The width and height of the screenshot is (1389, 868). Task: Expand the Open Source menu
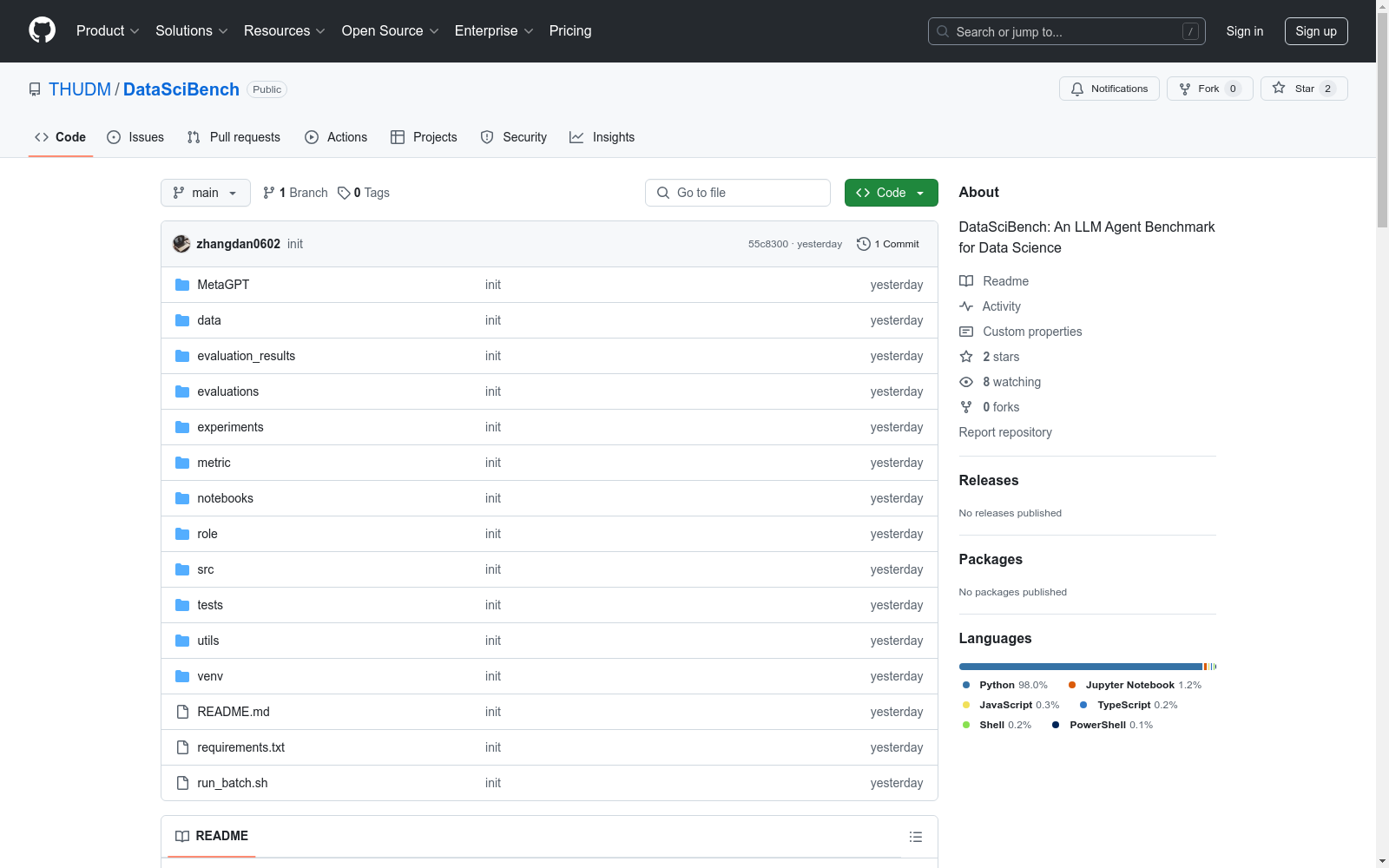tap(391, 30)
